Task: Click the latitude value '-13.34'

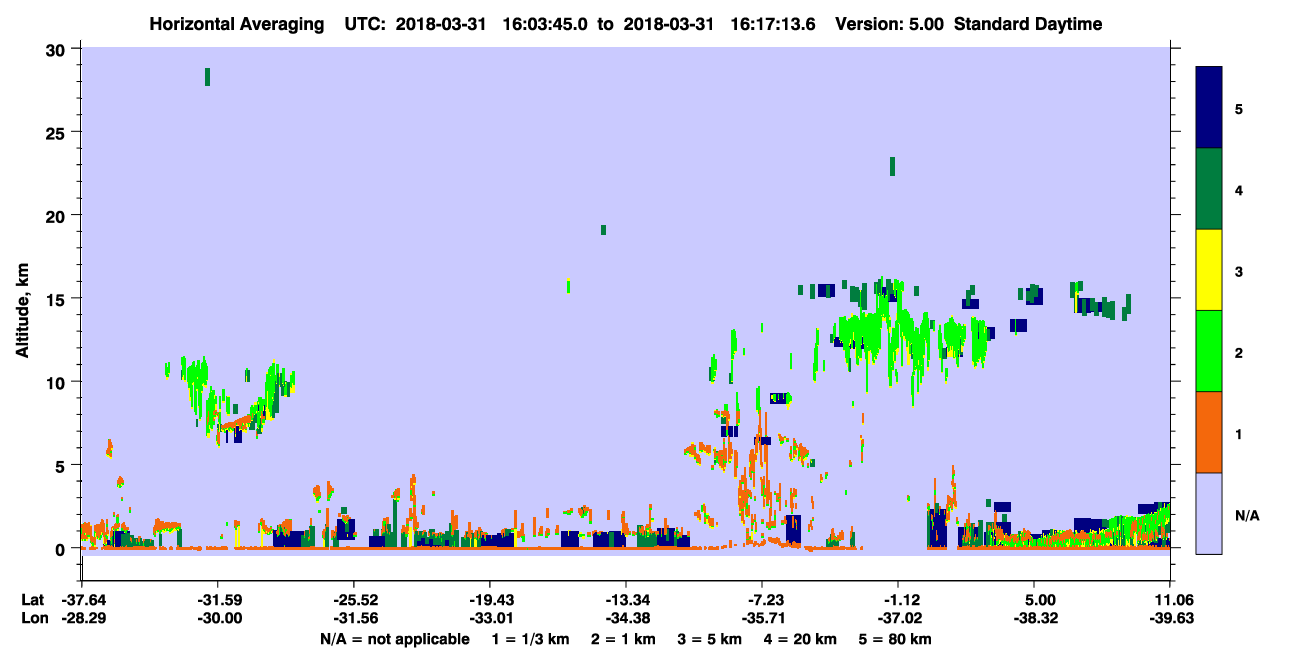Action: click(626, 600)
